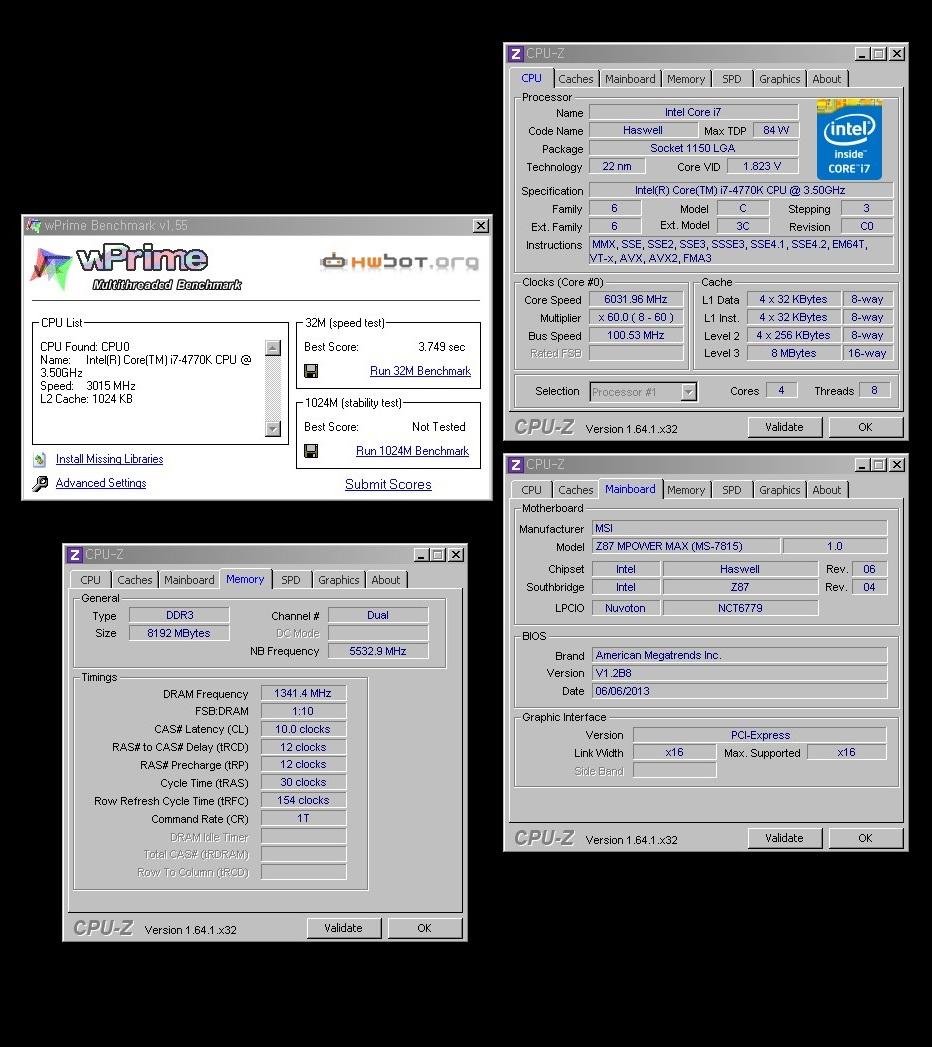Click the Bus Speed value 100.53 MHz
Viewport: 932px width, 1047px height.
click(636, 336)
